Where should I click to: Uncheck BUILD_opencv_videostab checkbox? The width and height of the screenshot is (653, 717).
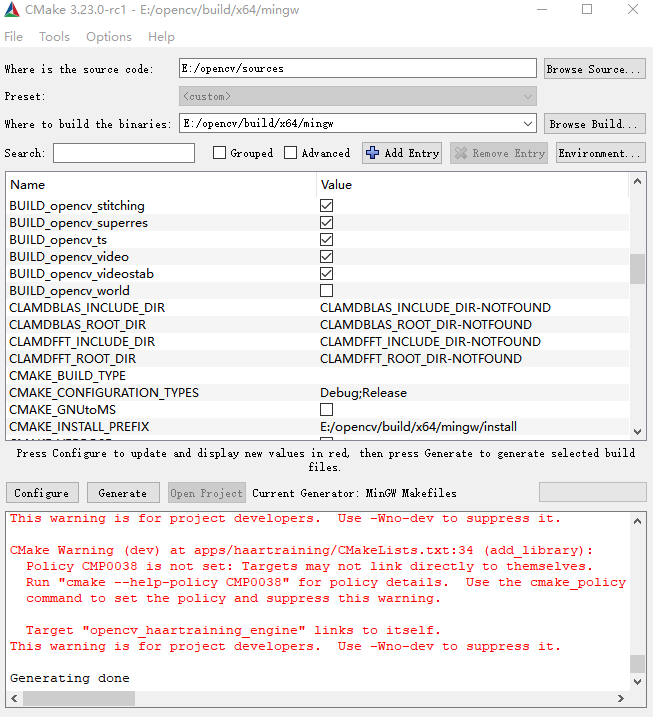(326, 273)
